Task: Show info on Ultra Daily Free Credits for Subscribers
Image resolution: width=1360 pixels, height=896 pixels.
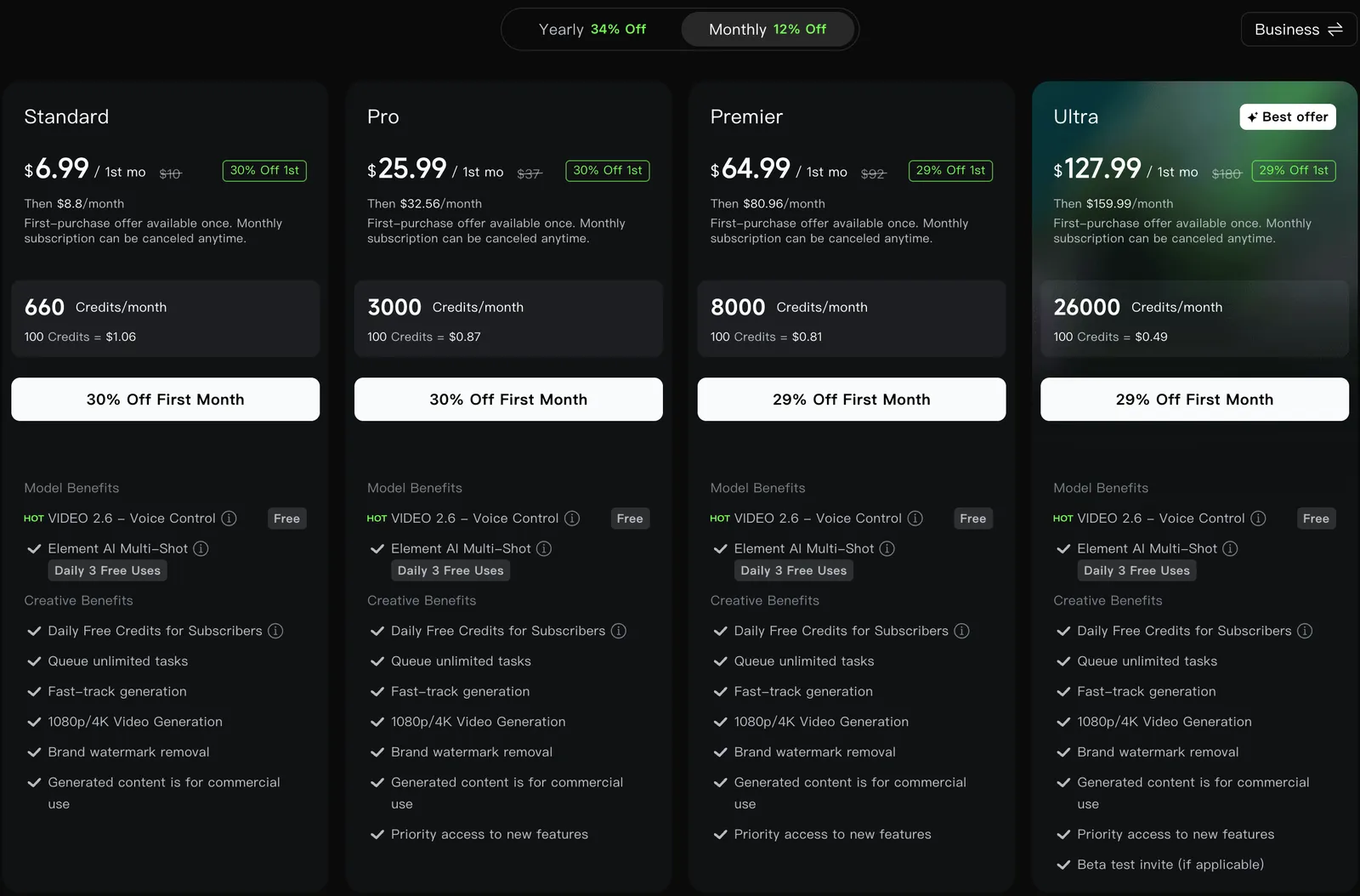Action: [x=1305, y=631]
